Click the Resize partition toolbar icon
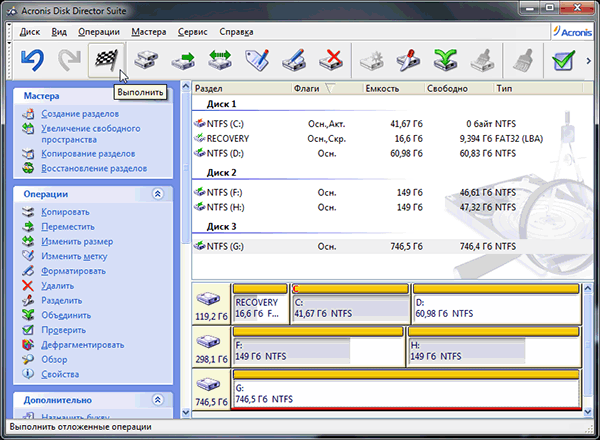Image resolution: width=600 pixels, height=440 pixels. (x=220, y=60)
